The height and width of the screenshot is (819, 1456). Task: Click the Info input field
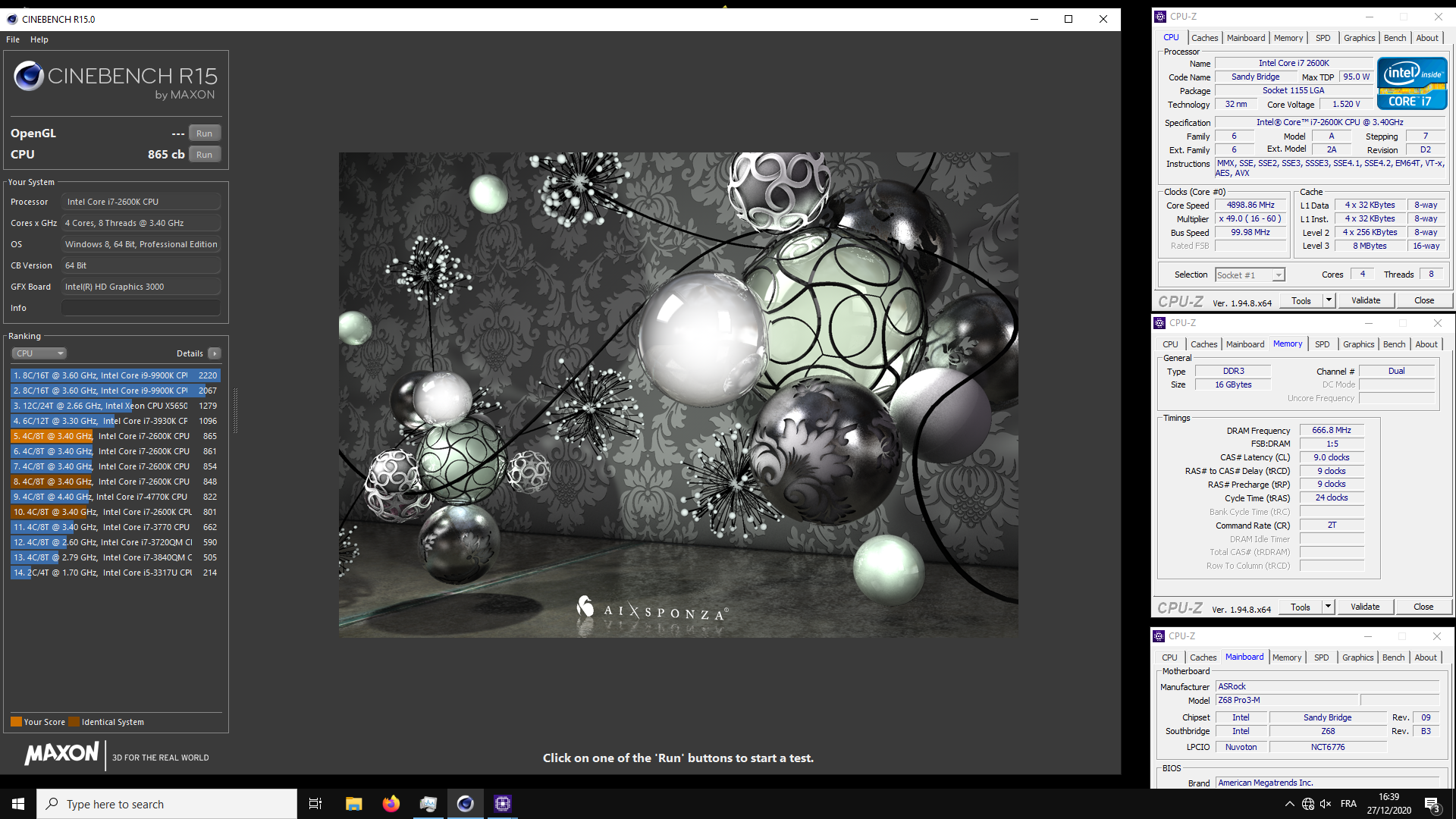click(141, 308)
